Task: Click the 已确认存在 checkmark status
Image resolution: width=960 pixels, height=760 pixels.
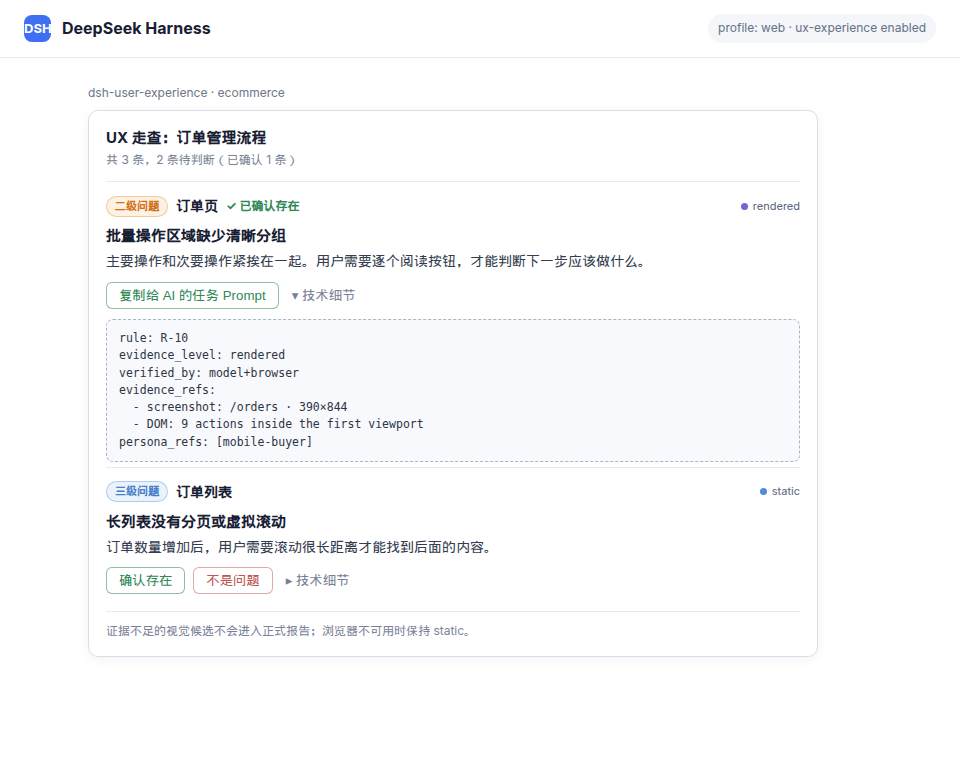Action: [263, 206]
